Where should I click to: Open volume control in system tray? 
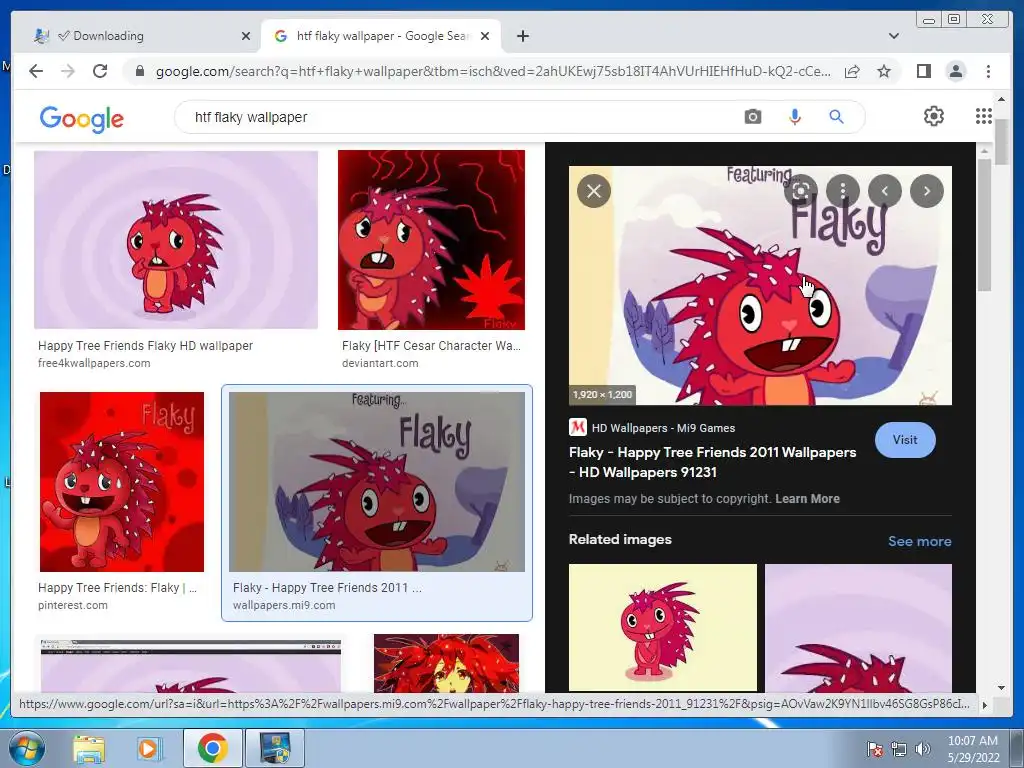pyautogui.click(x=923, y=749)
